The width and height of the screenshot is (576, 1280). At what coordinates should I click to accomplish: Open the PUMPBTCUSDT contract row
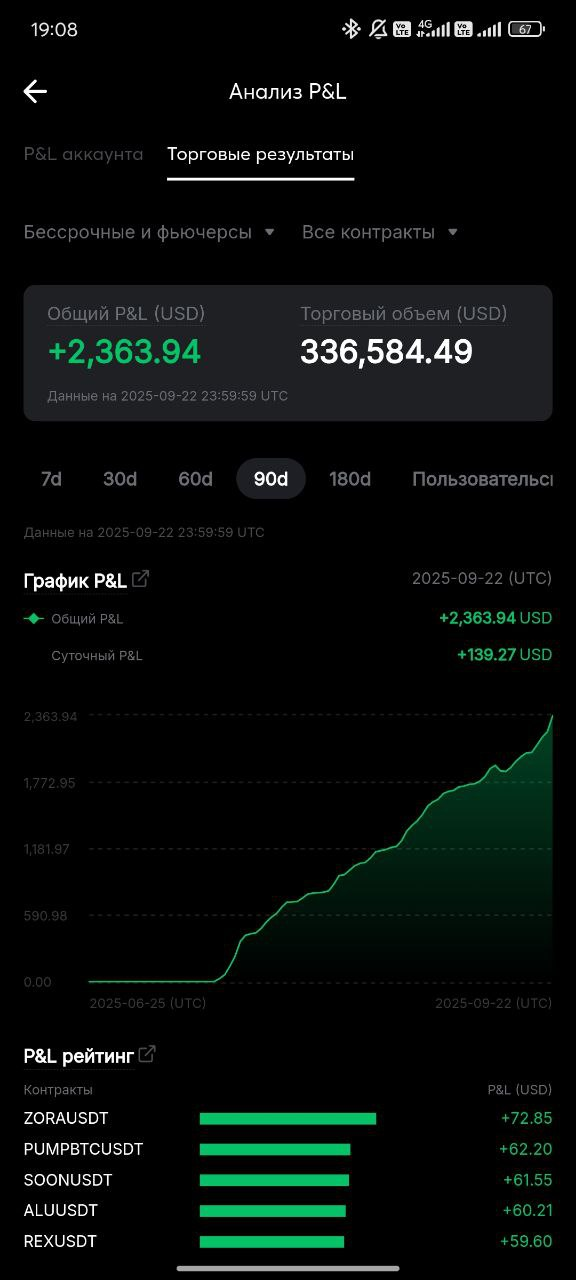pos(288,1149)
